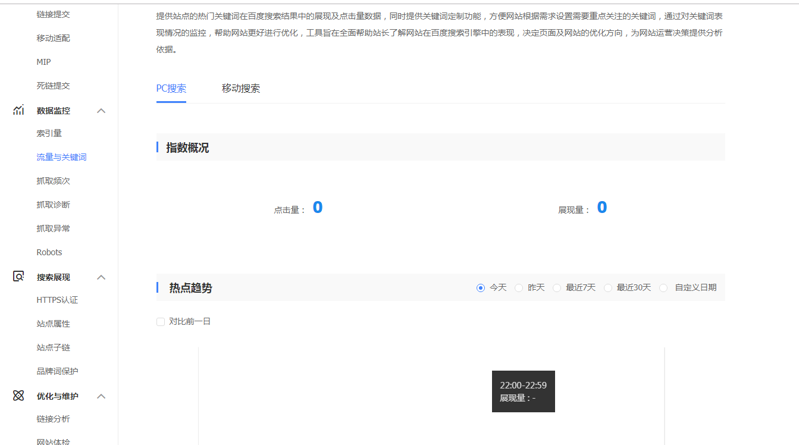This screenshot has width=799, height=445.
Task: Open 抓取诊断 in sidebar
Action: point(53,204)
